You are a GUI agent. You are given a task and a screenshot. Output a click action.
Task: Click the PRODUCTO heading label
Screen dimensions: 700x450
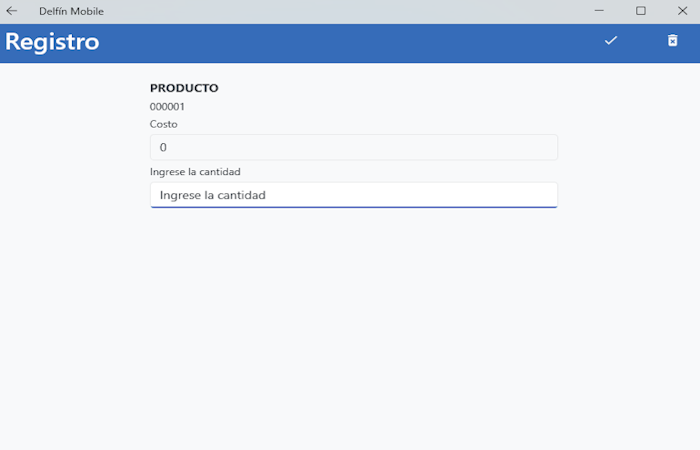(x=184, y=88)
